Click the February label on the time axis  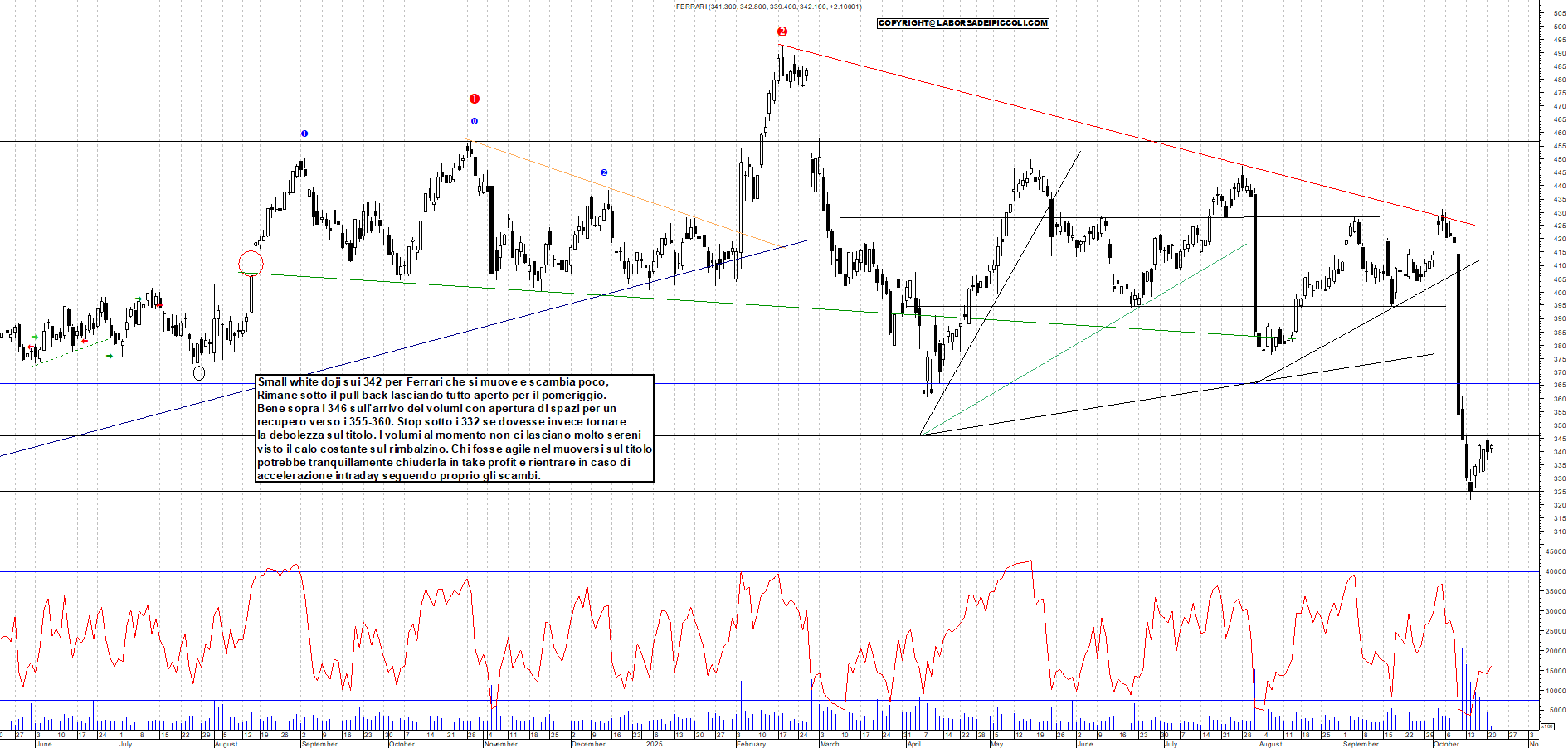point(751,744)
